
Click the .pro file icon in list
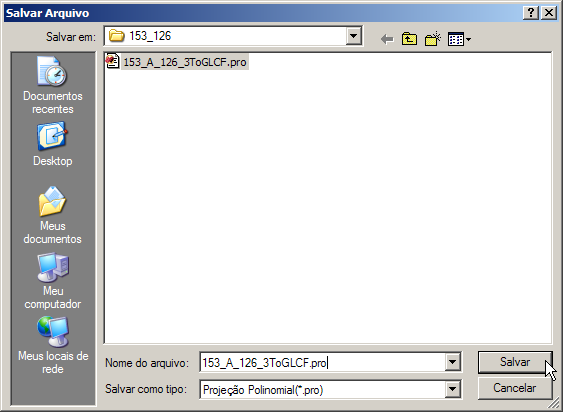112,61
